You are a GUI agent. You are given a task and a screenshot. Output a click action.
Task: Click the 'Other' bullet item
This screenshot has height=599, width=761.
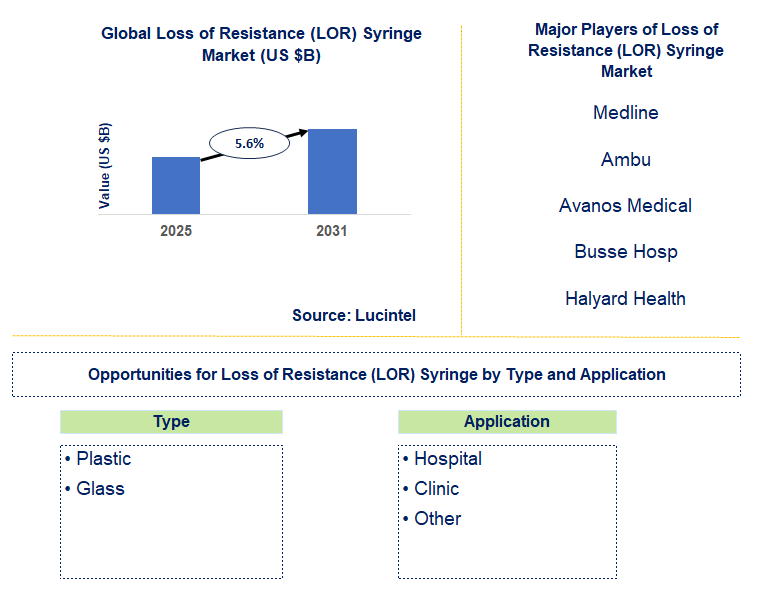pyautogui.click(x=432, y=519)
